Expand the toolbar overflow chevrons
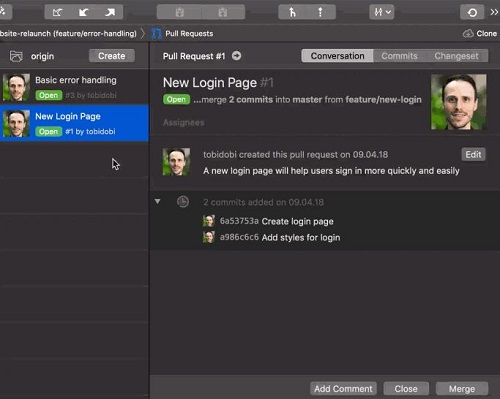Viewport: 500px width, 399px height. 494,12
